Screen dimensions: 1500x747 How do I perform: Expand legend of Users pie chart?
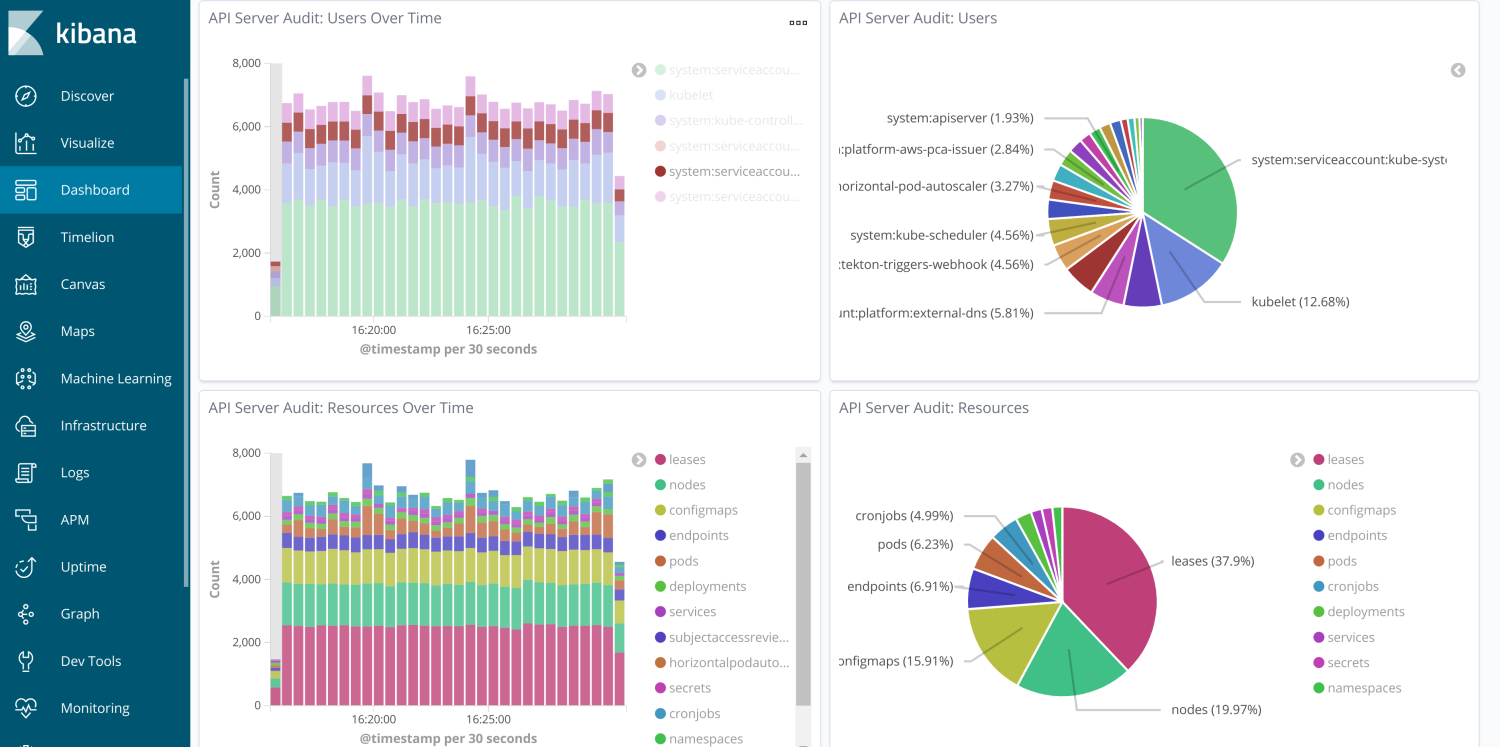click(1458, 70)
